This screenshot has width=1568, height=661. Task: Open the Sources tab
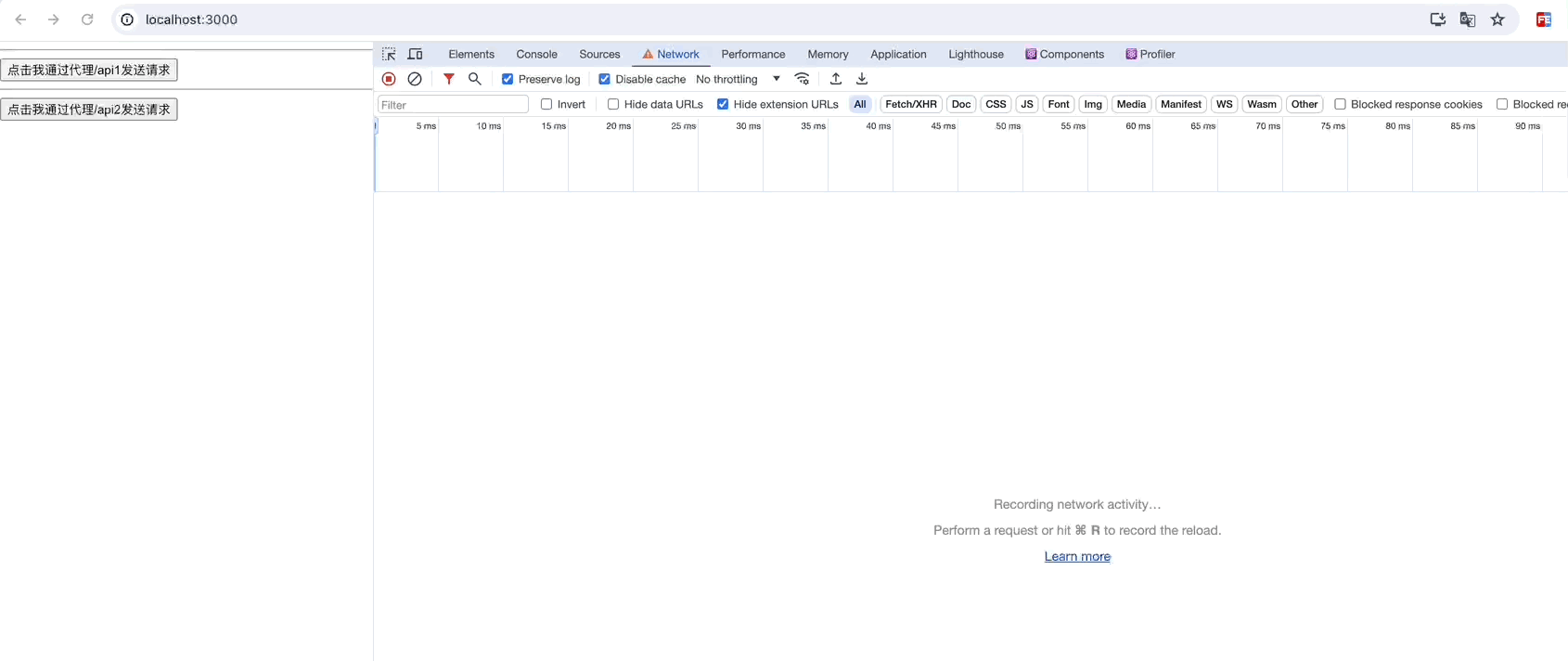599,54
